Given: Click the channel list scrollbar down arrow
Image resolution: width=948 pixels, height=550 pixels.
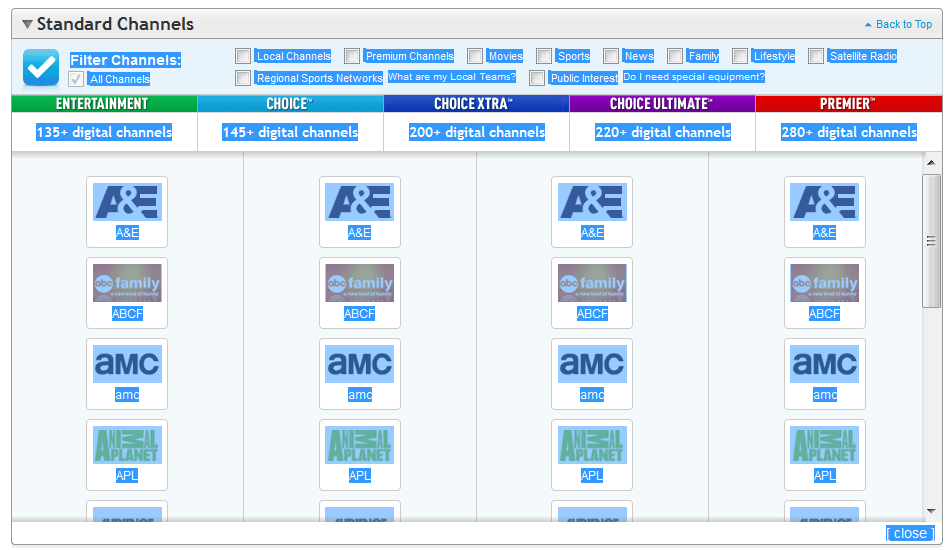Looking at the screenshot, I should (x=931, y=511).
